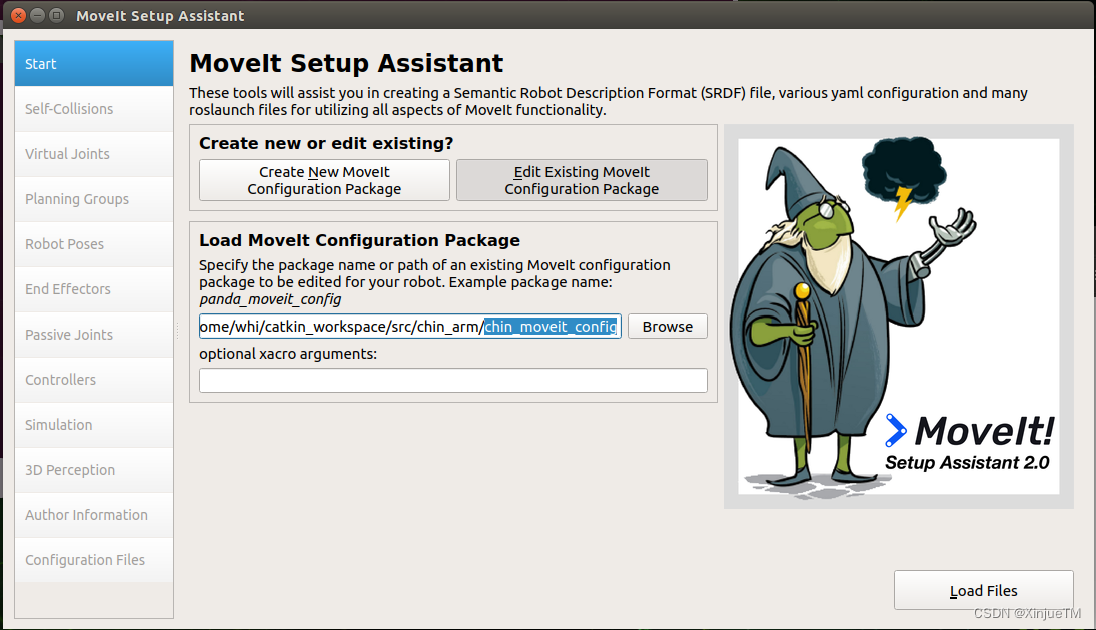1096x630 pixels.
Task: Click Create New MoveIt Configuration Package
Action: (324, 180)
